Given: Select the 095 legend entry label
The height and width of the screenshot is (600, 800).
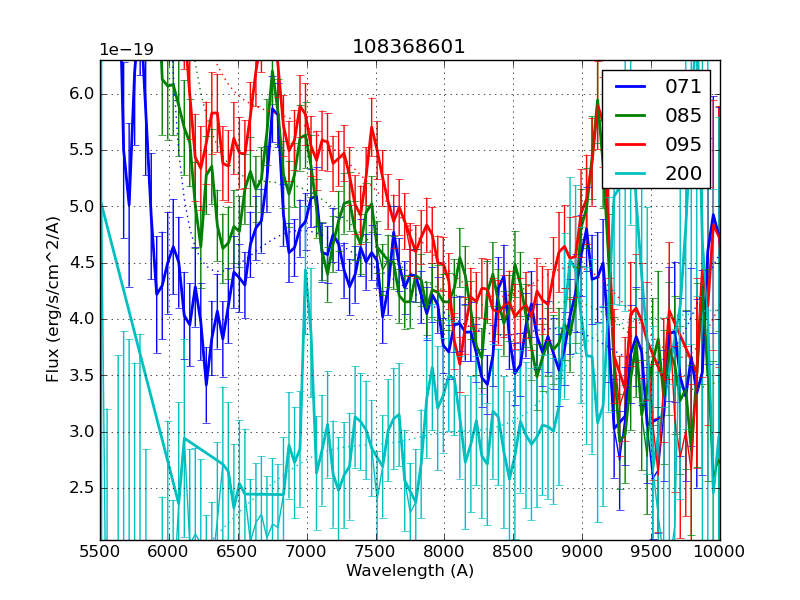Looking at the screenshot, I should pos(685,144).
